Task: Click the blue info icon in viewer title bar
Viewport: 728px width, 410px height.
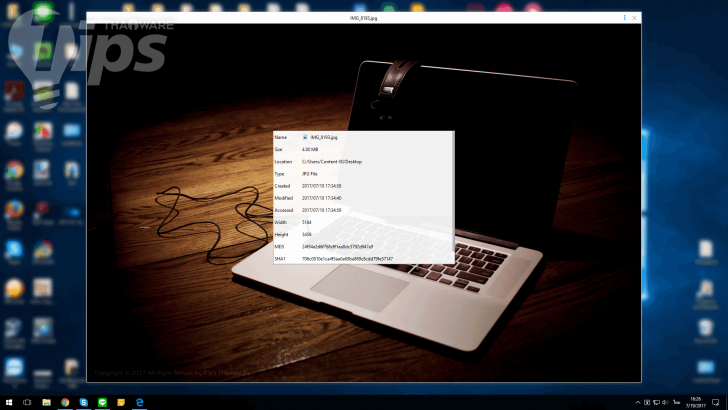Action: [x=624, y=18]
